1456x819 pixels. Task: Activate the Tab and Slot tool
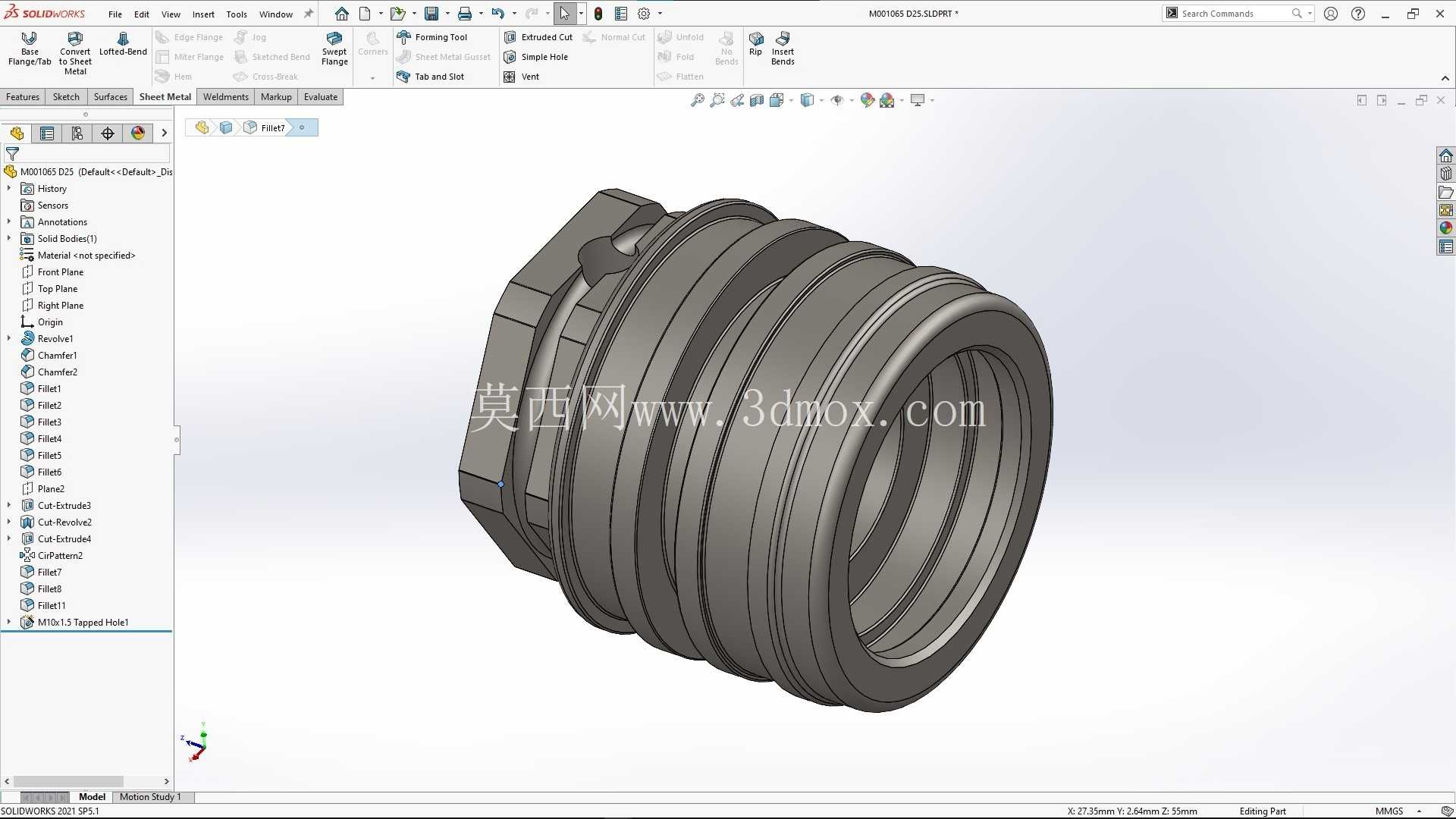coord(431,77)
